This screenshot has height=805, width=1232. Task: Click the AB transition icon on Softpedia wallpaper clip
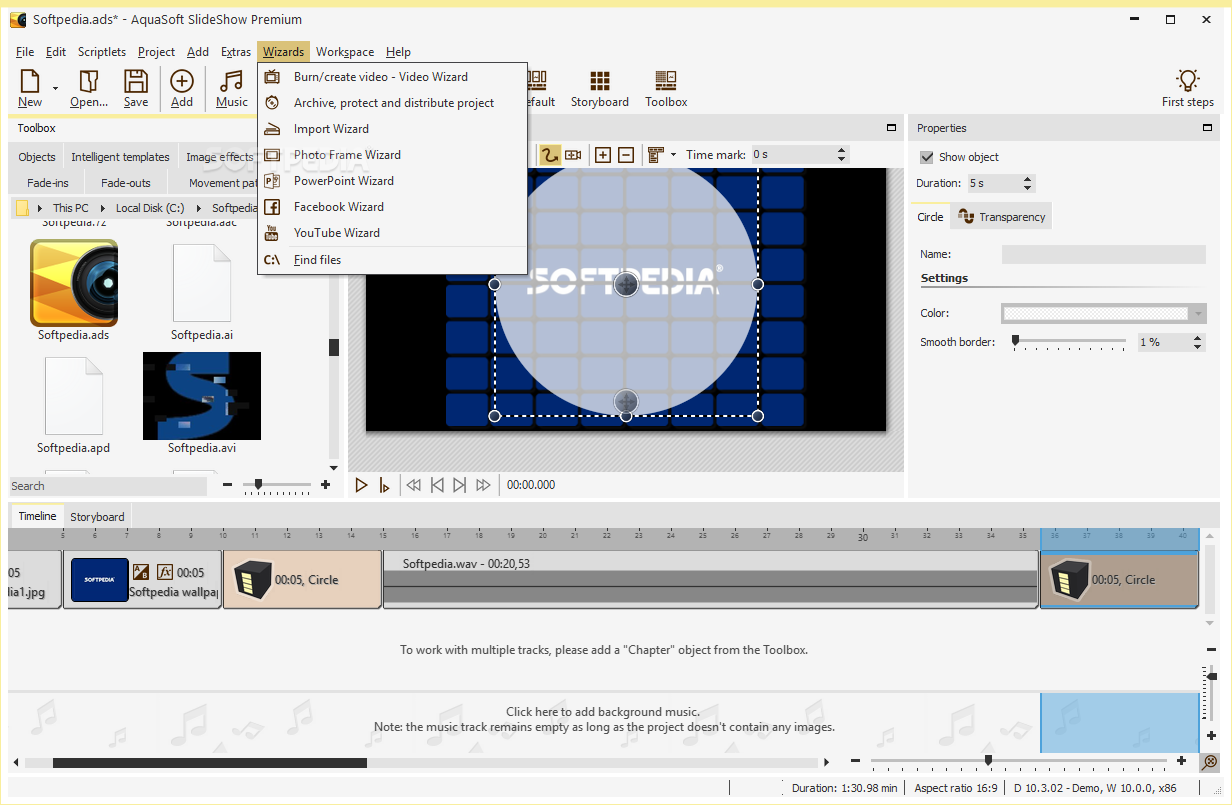(141, 572)
